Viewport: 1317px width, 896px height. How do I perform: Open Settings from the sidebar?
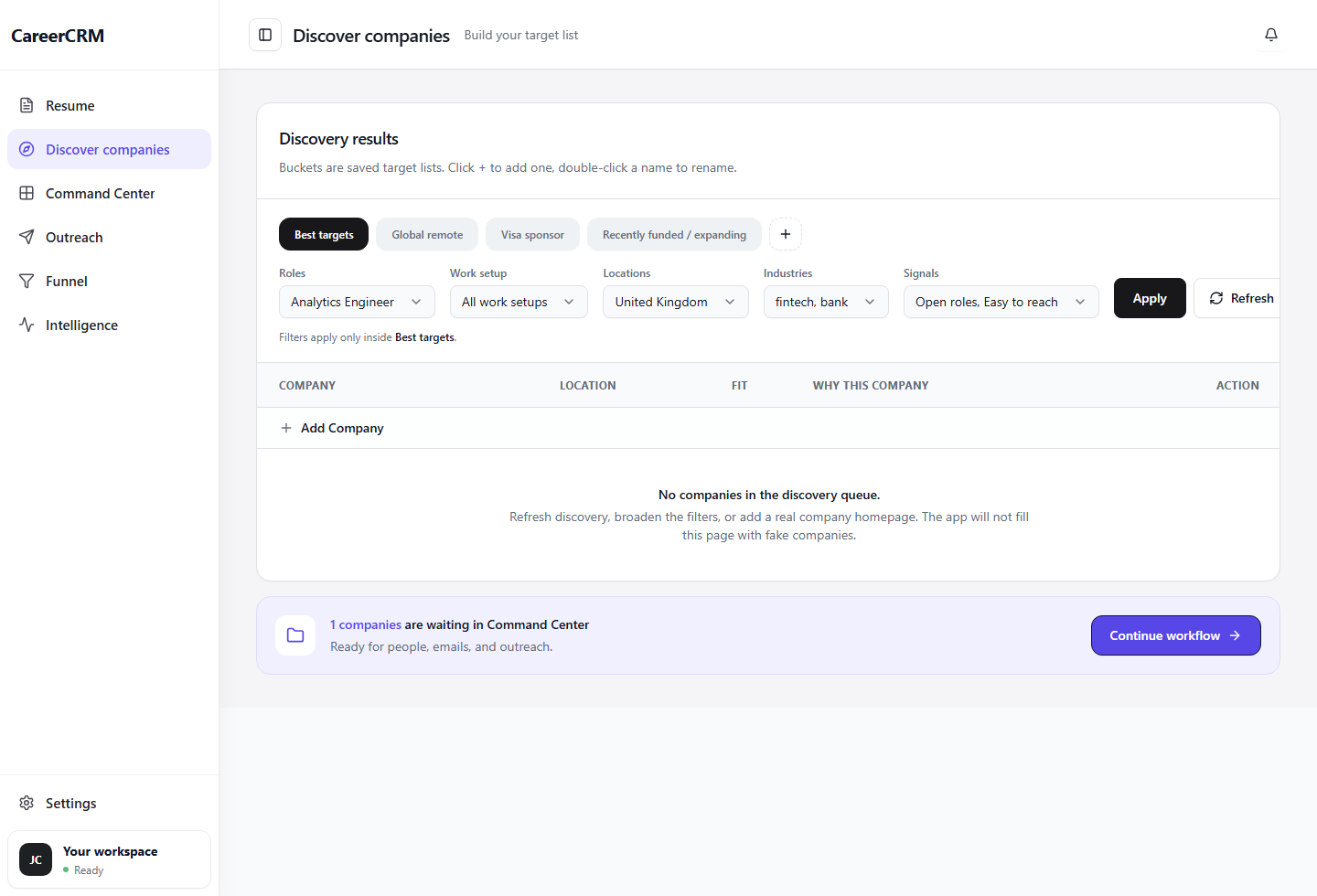click(x=109, y=803)
